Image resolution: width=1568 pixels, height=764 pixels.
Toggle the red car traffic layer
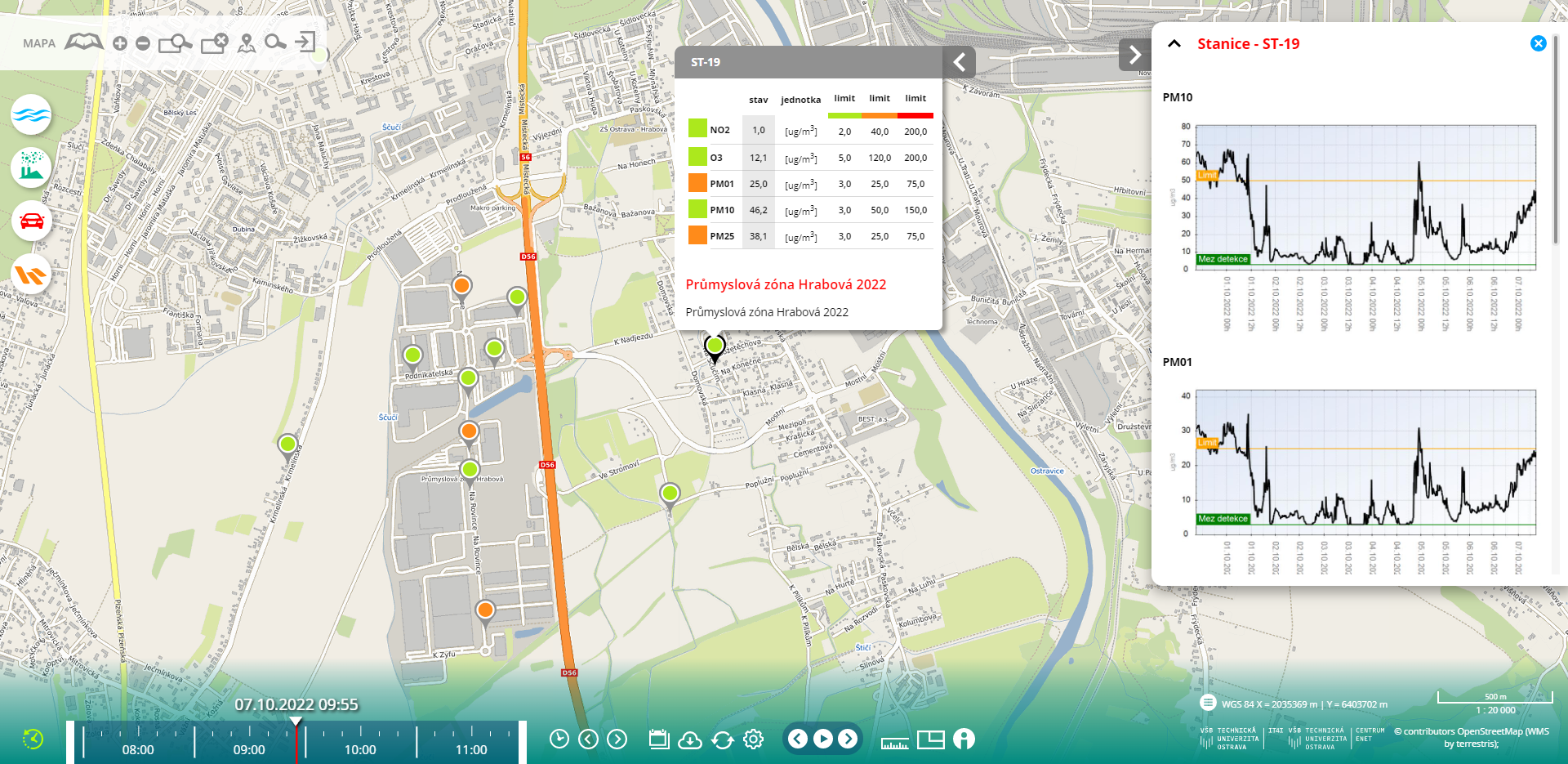(x=31, y=221)
